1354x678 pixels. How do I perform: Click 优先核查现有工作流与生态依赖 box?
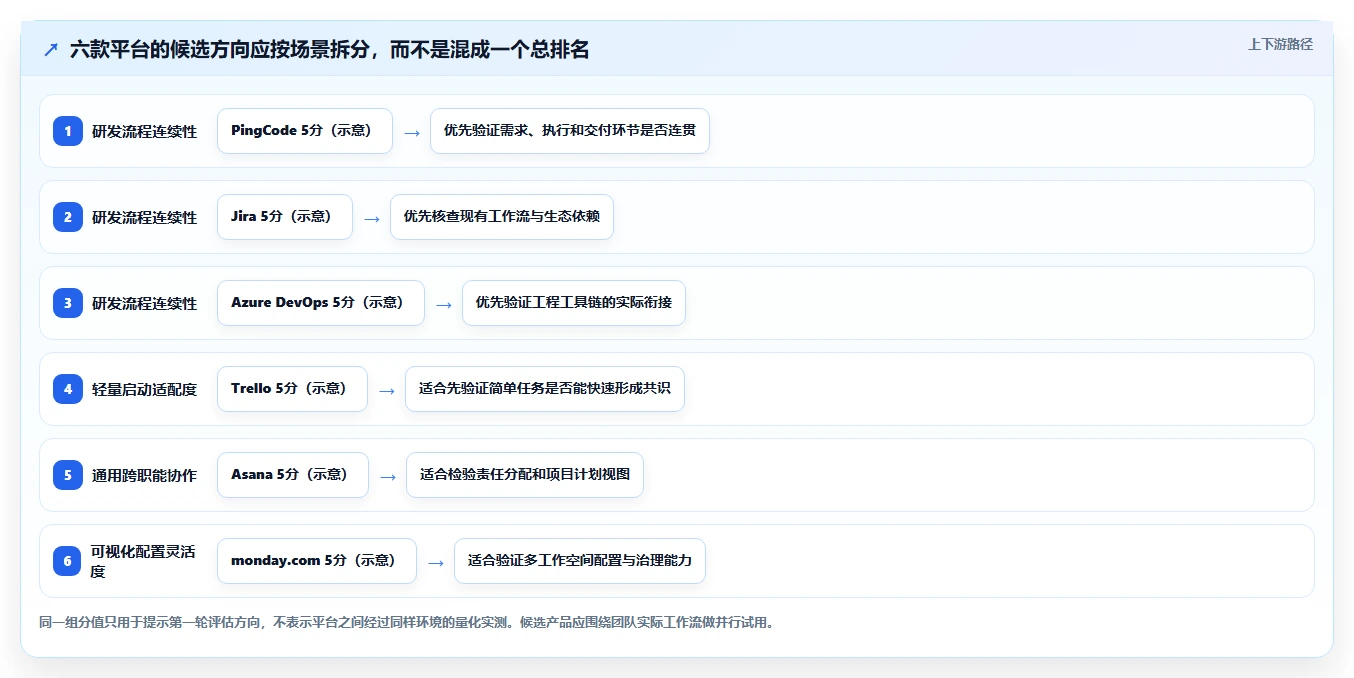[x=502, y=217]
